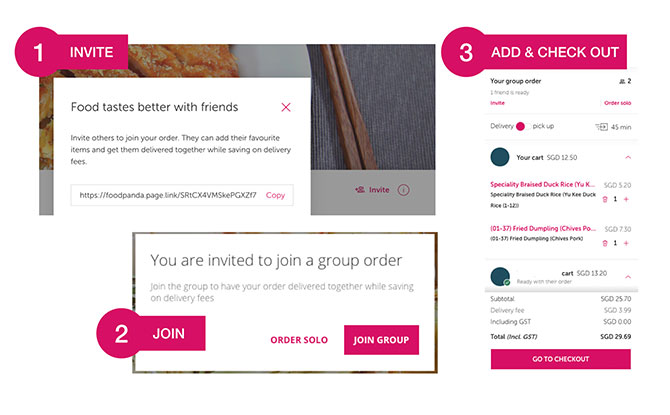This screenshot has height=415, width=670.
Task: Toggle the Delivery / pick up switch
Action: (521, 127)
